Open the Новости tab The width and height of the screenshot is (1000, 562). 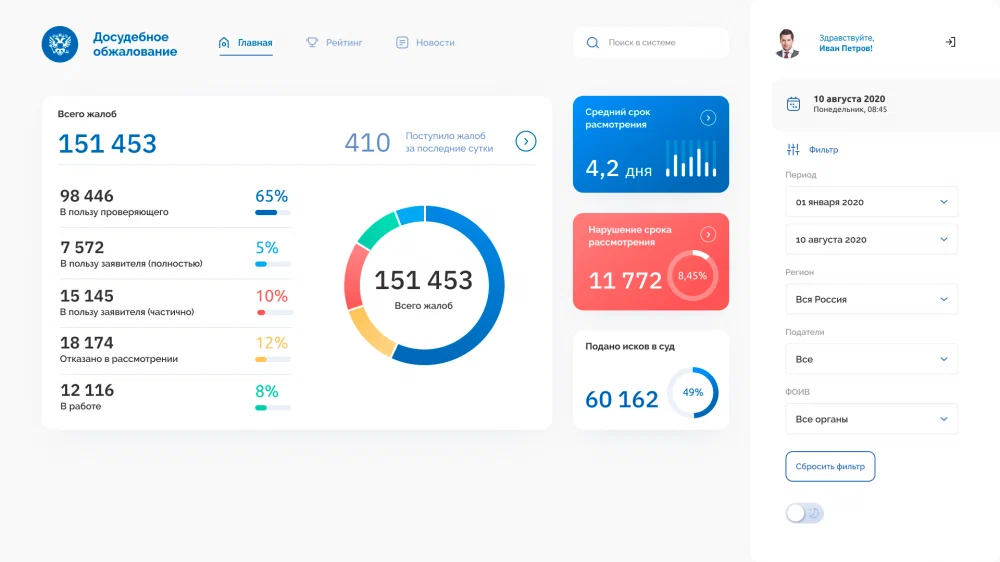pos(425,43)
